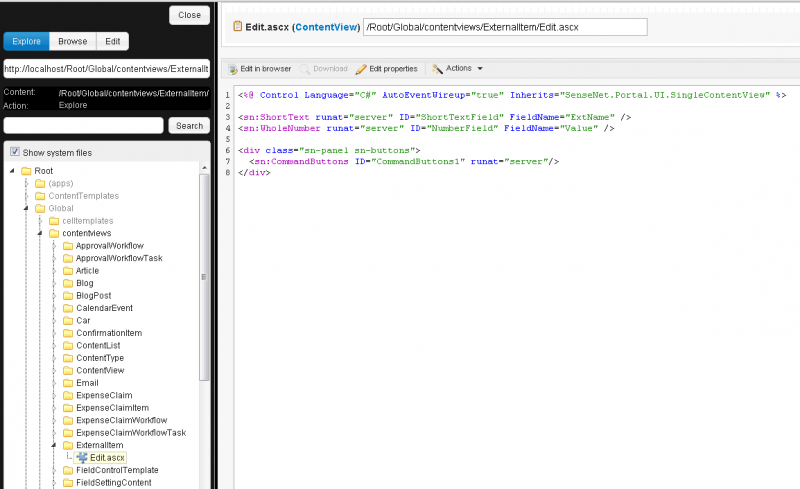Click the CalendarEvent folder icon
The height and width of the screenshot is (489, 800).
coord(68,308)
